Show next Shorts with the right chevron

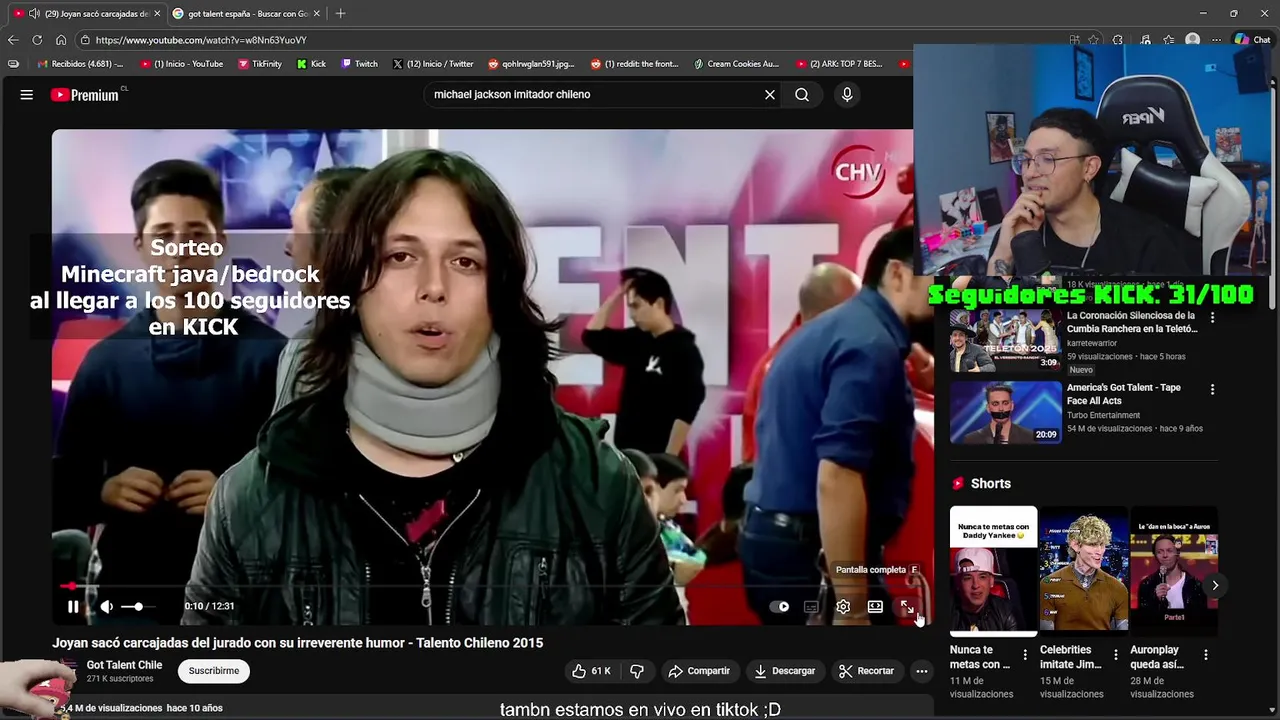[1215, 586]
